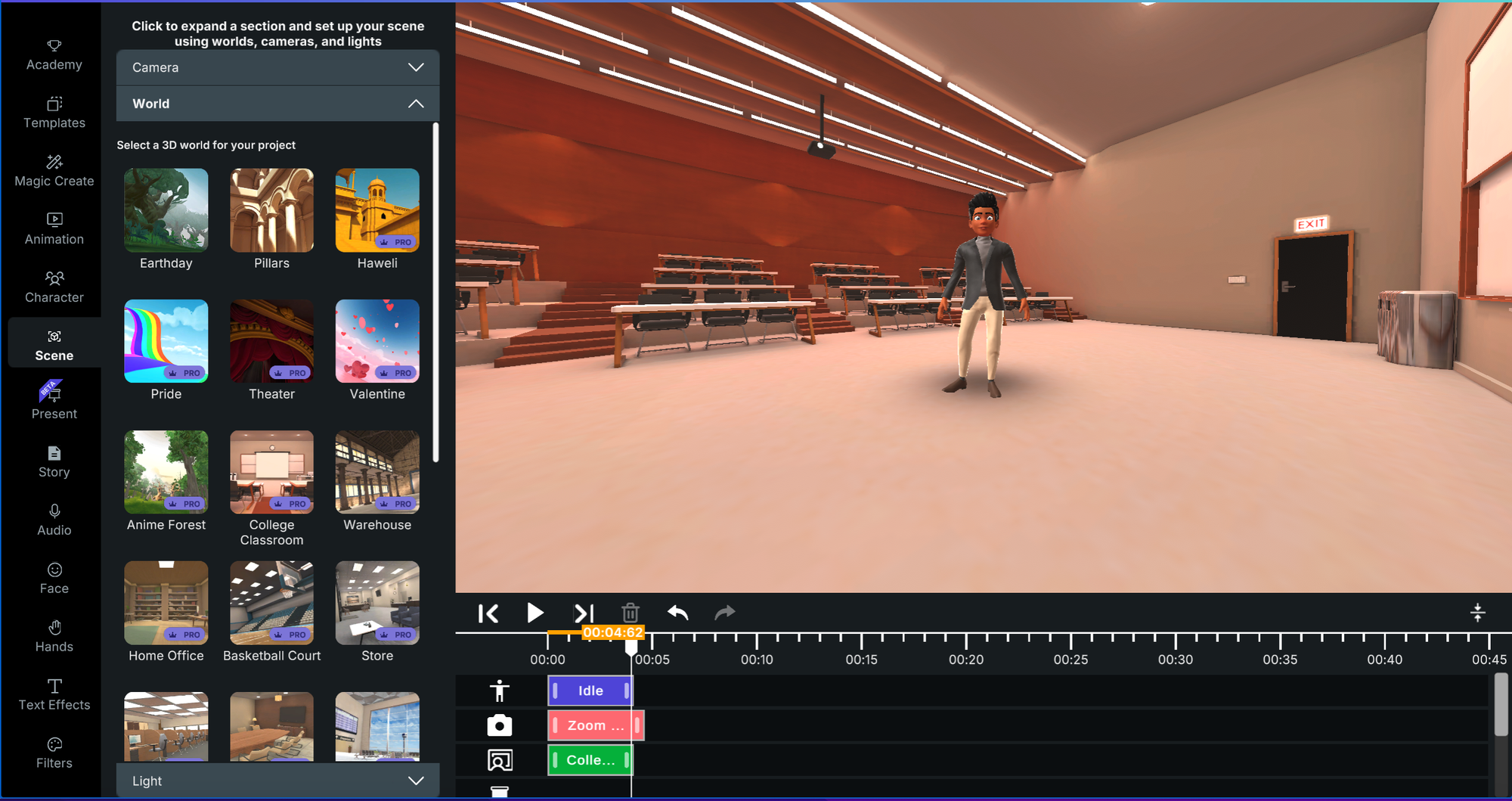Viewport: 1512px width, 801px height.
Task: Open the Templates section
Action: (x=54, y=113)
